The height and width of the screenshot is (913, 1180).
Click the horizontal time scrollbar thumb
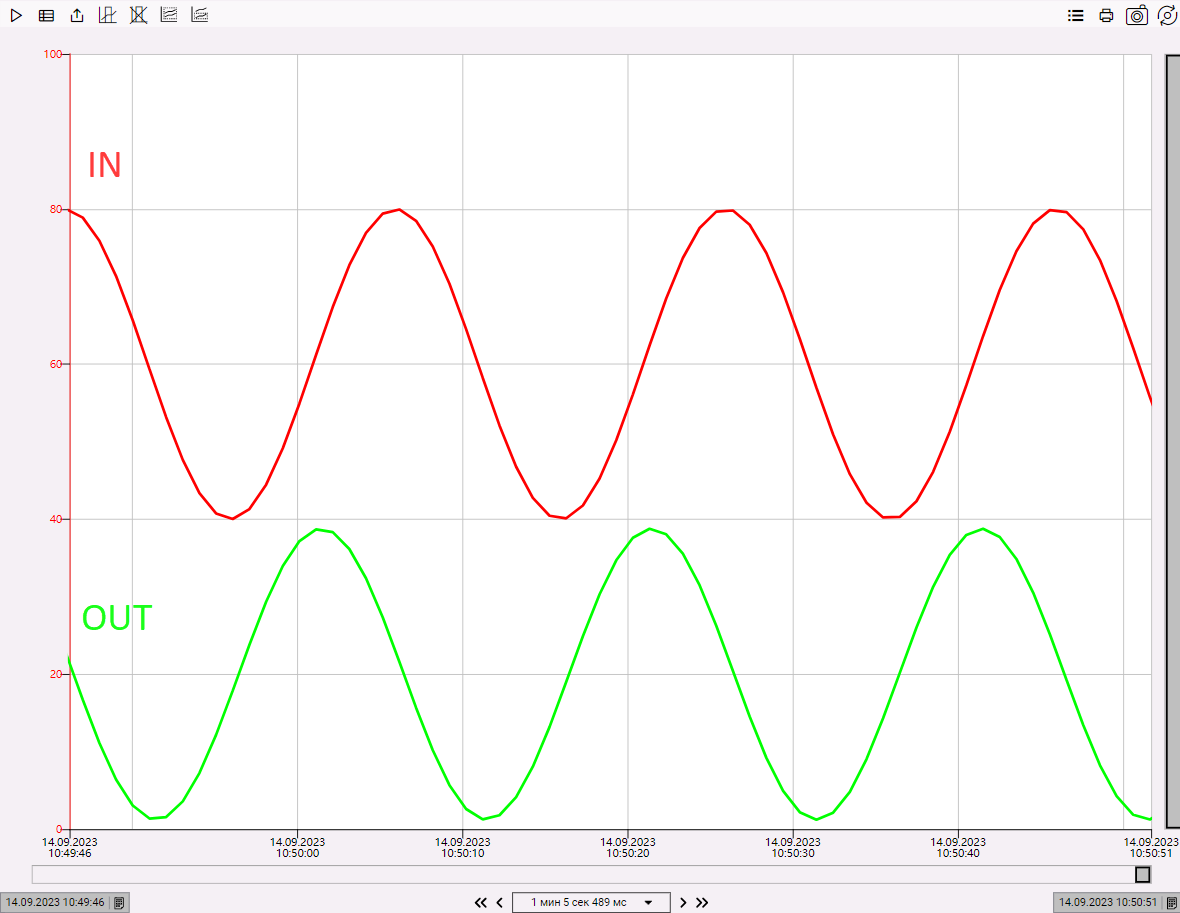[x=1142, y=875]
